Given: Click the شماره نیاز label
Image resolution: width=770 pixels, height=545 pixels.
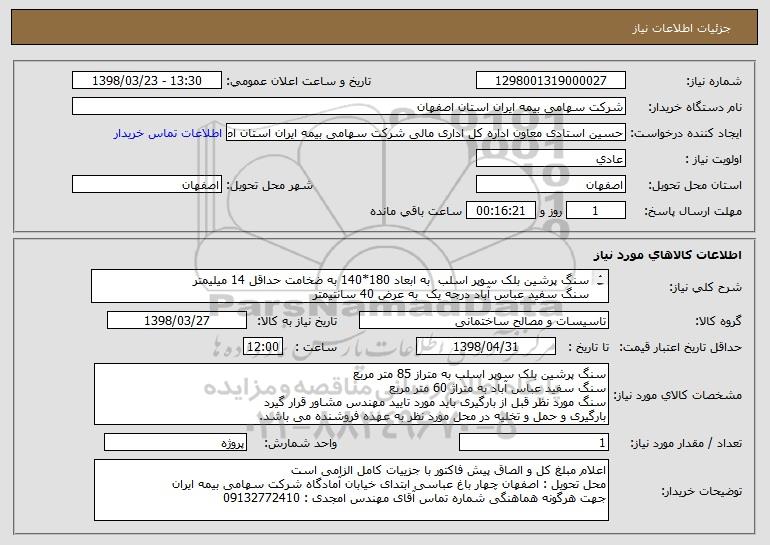Looking at the screenshot, I should pyautogui.click(x=714, y=82).
